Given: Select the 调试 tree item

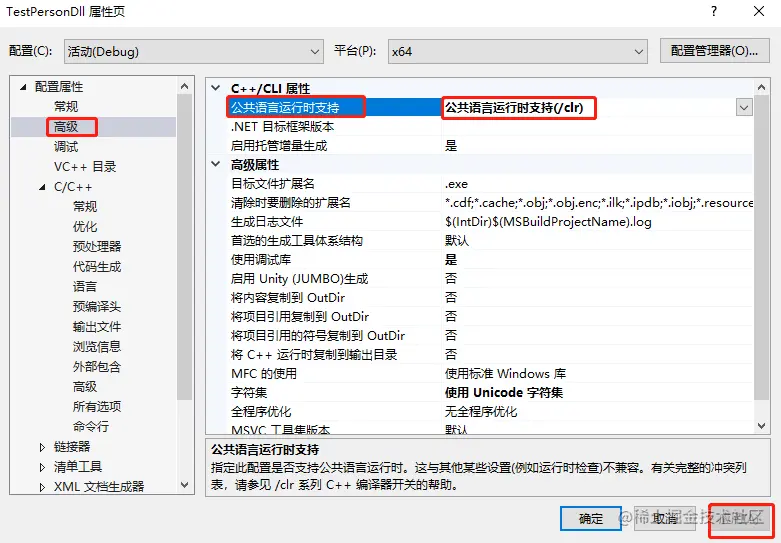Looking at the screenshot, I should click(x=66, y=146).
